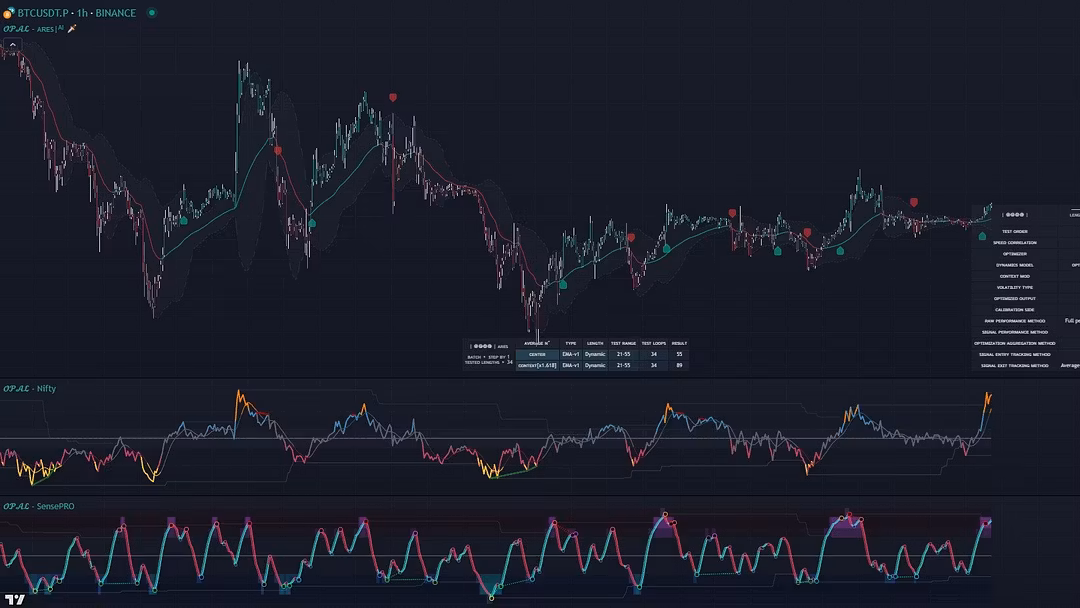Click the topmost red sell signal marker

(393, 97)
